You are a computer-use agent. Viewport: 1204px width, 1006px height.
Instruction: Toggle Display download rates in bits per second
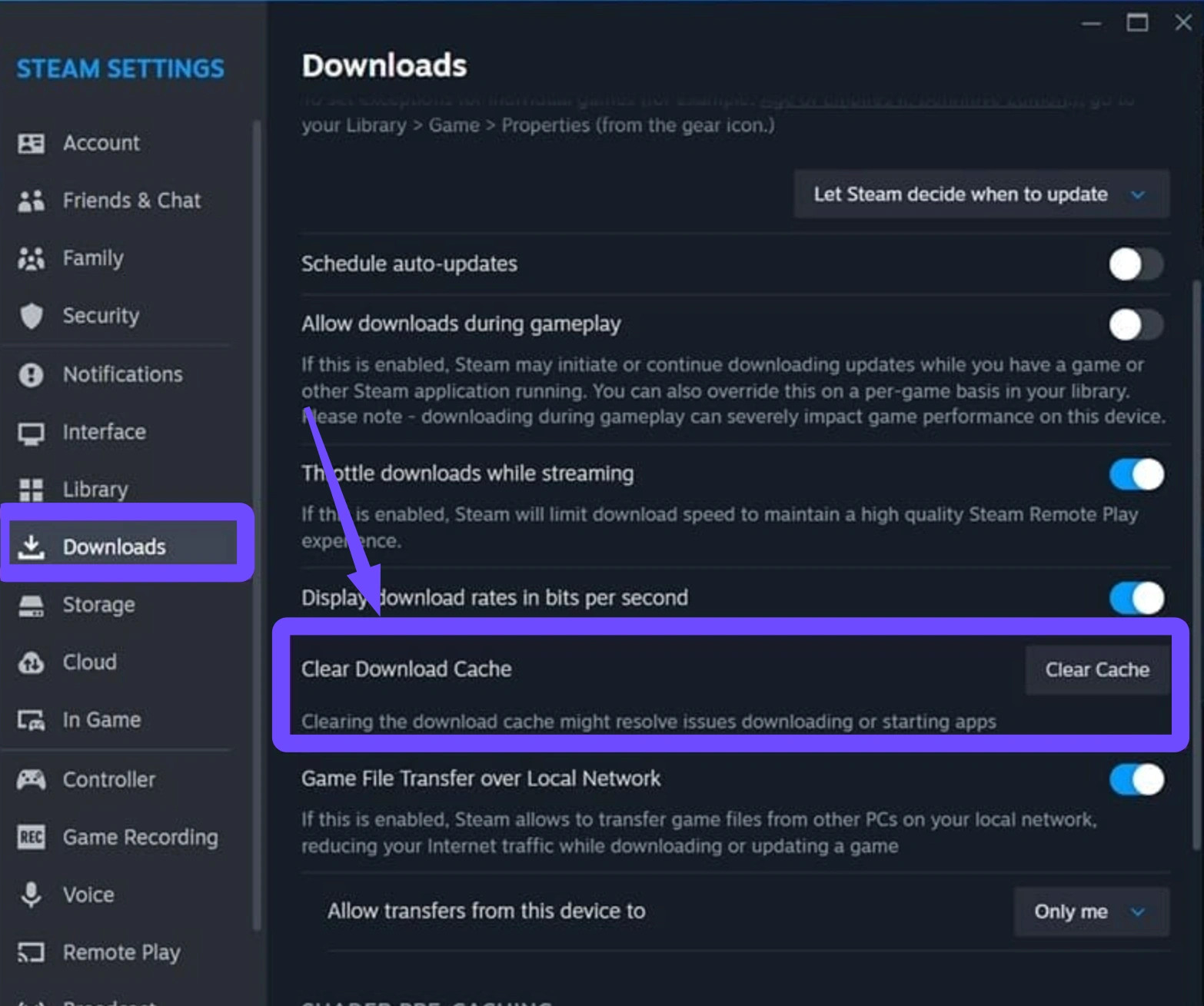pyautogui.click(x=1136, y=598)
